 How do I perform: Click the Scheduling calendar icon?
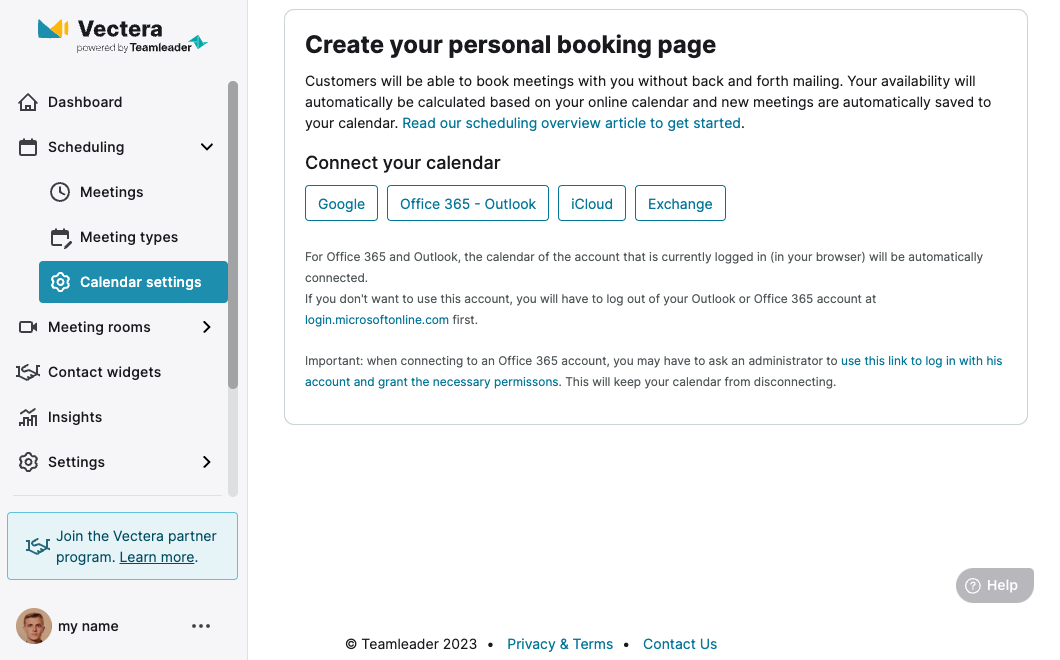(x=28, y=147)
